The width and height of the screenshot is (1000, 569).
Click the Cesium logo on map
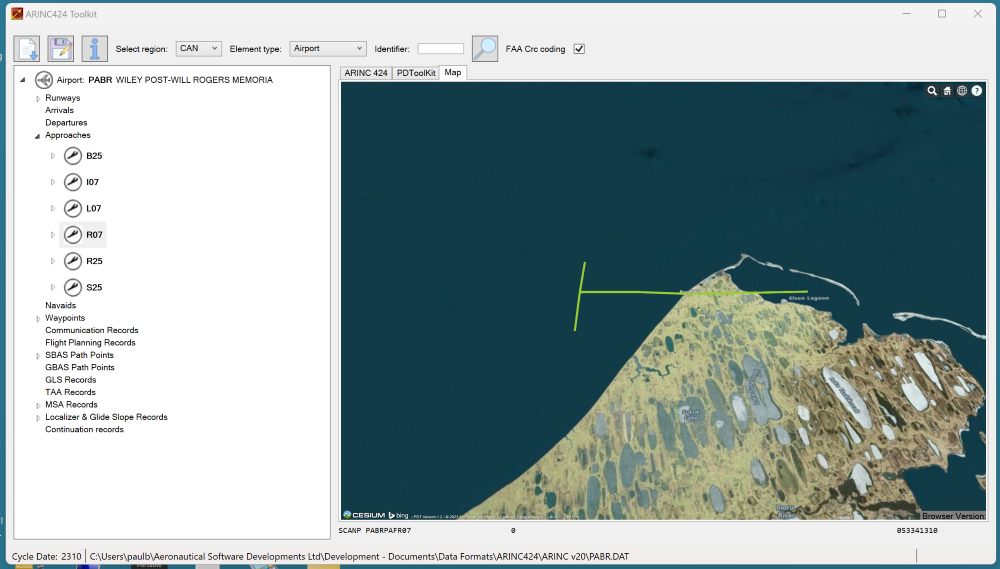click(364, 515)
